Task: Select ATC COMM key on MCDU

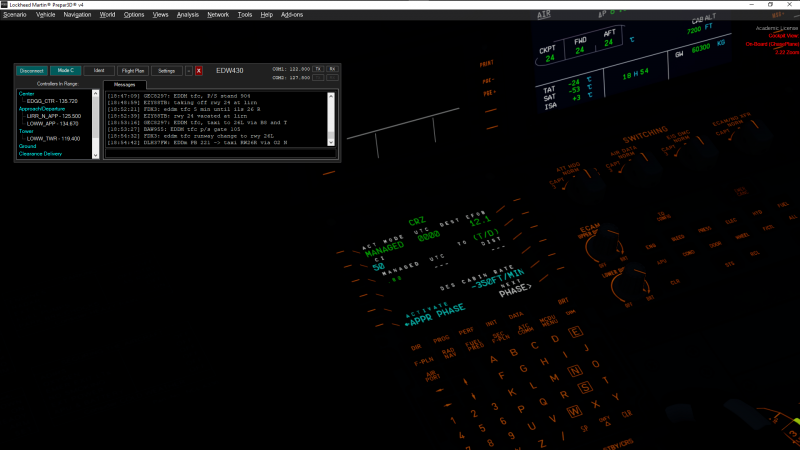Action: click(x=525, y=329)
